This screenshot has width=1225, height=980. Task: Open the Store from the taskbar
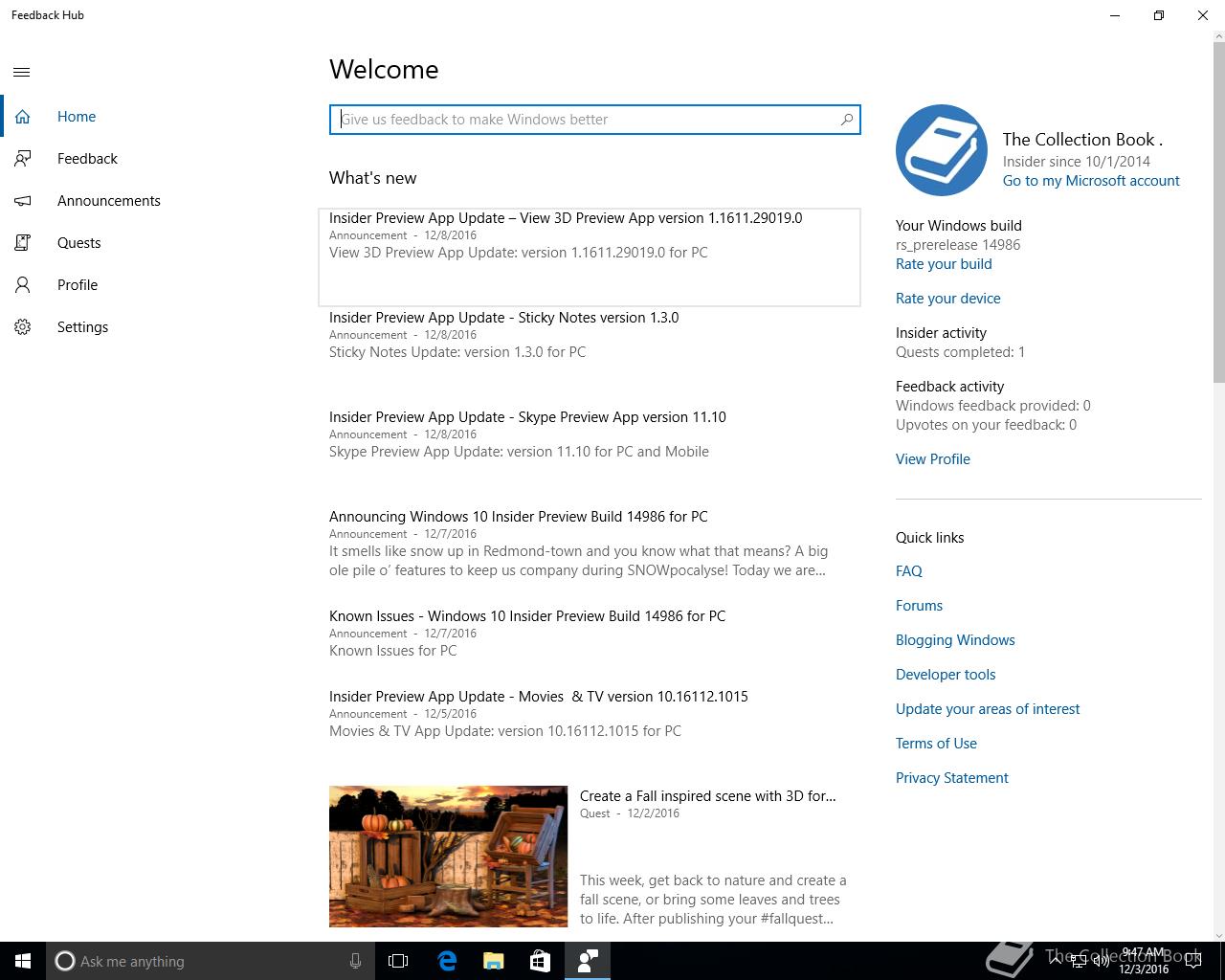point(540,961)
